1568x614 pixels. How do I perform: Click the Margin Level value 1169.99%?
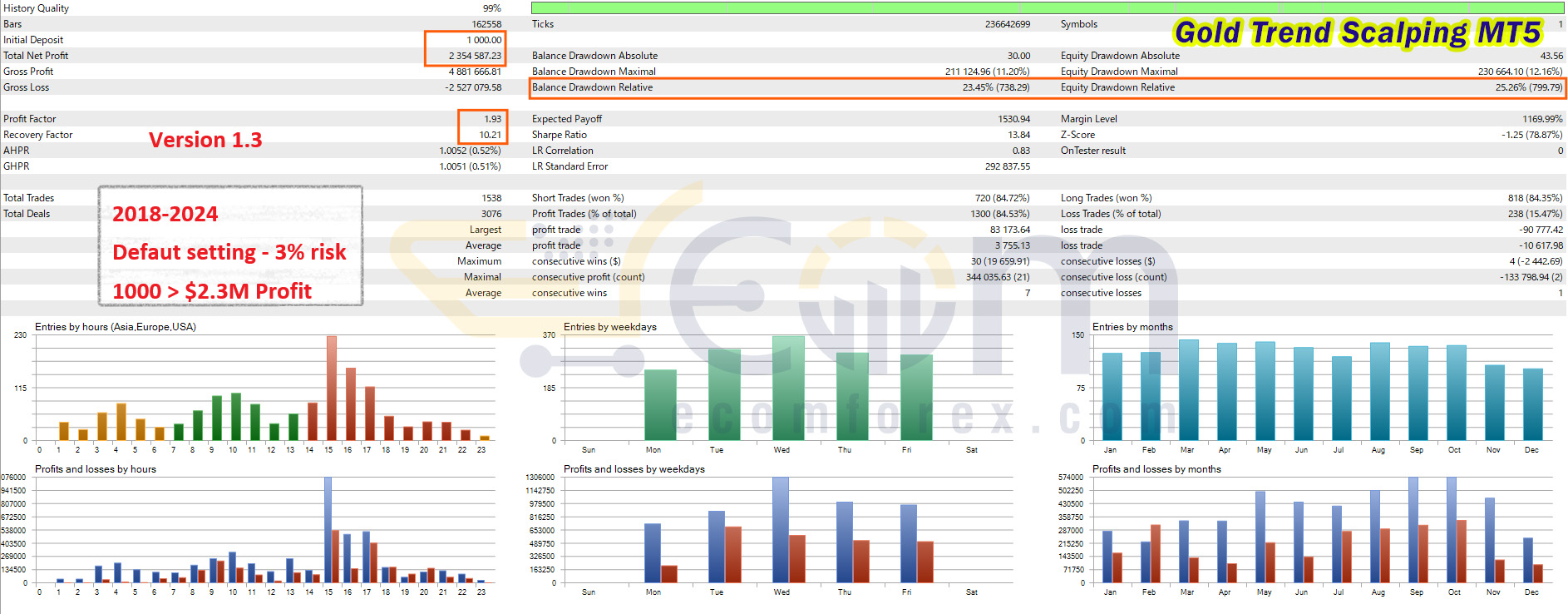click(1542, 119)
